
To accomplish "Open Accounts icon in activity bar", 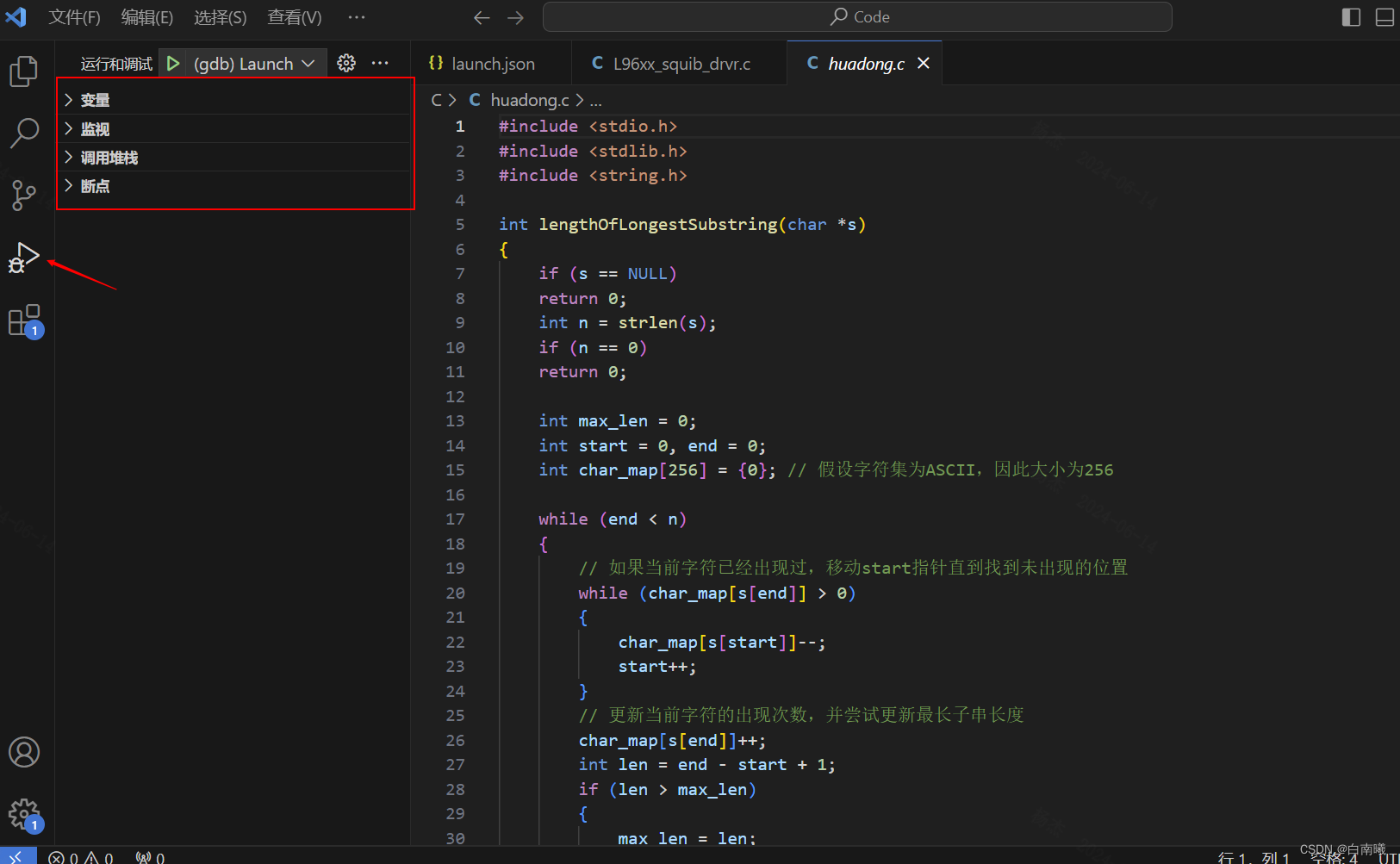I will point(24,752).
